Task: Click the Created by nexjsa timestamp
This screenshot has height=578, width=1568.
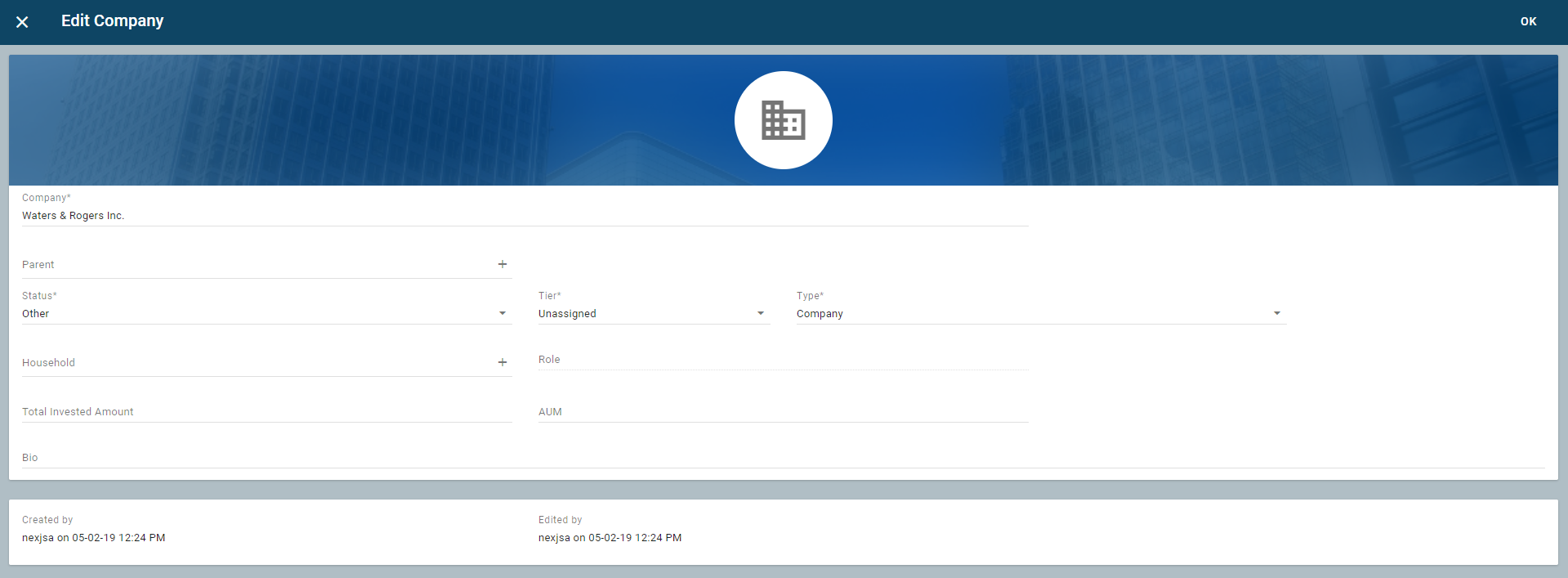Action: (x=94, y=538)
